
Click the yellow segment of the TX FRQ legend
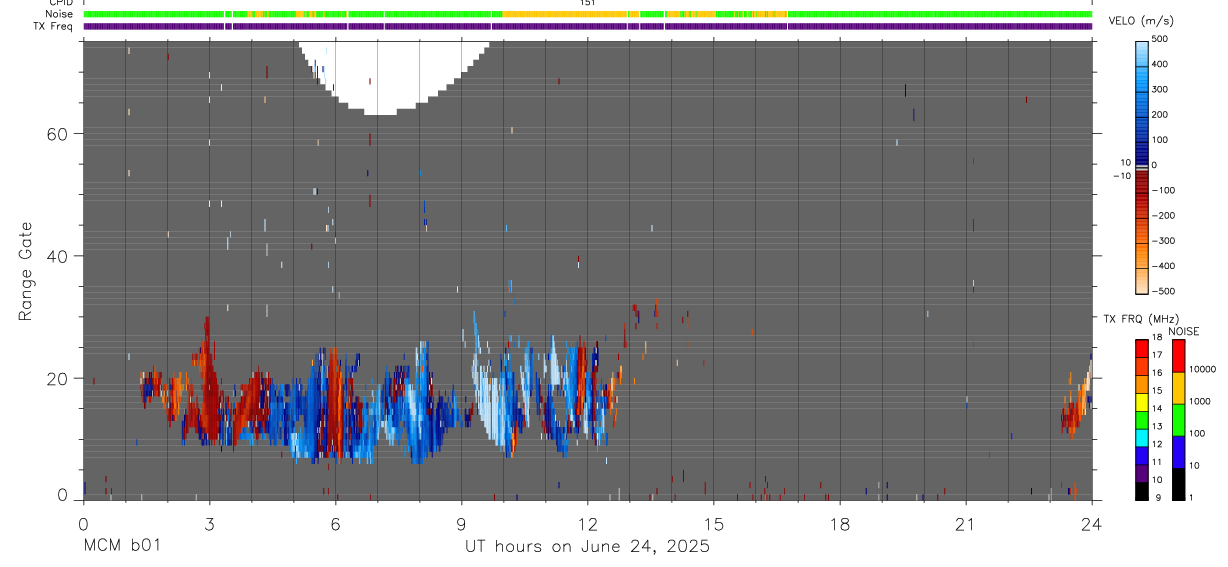coord(1141,403)
